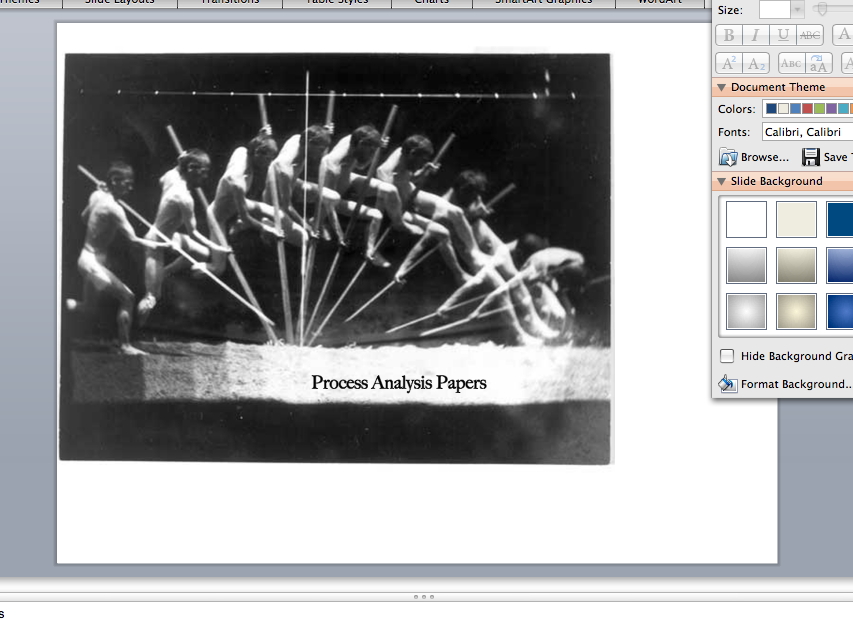Apply superscript formatting
Viewport: 853px width, 621px height.
tap(729, 63)
